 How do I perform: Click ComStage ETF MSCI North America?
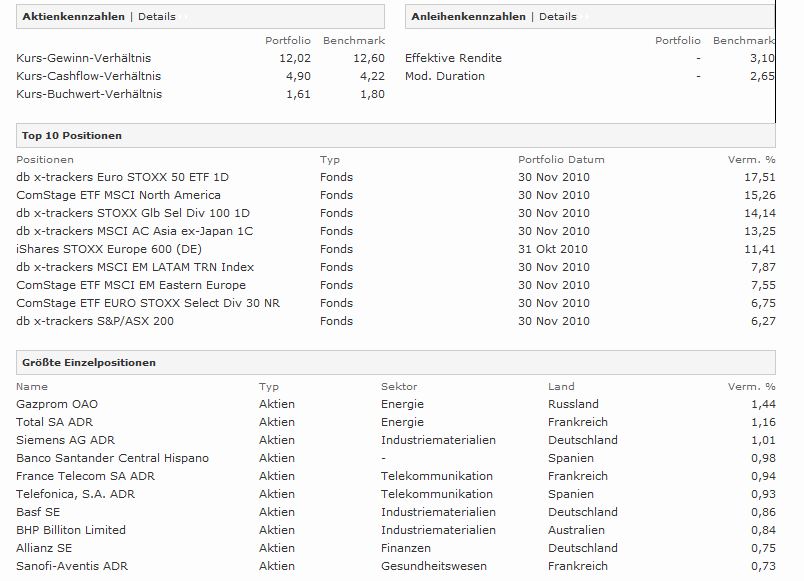pyautogui.click(x=118, y=195)
